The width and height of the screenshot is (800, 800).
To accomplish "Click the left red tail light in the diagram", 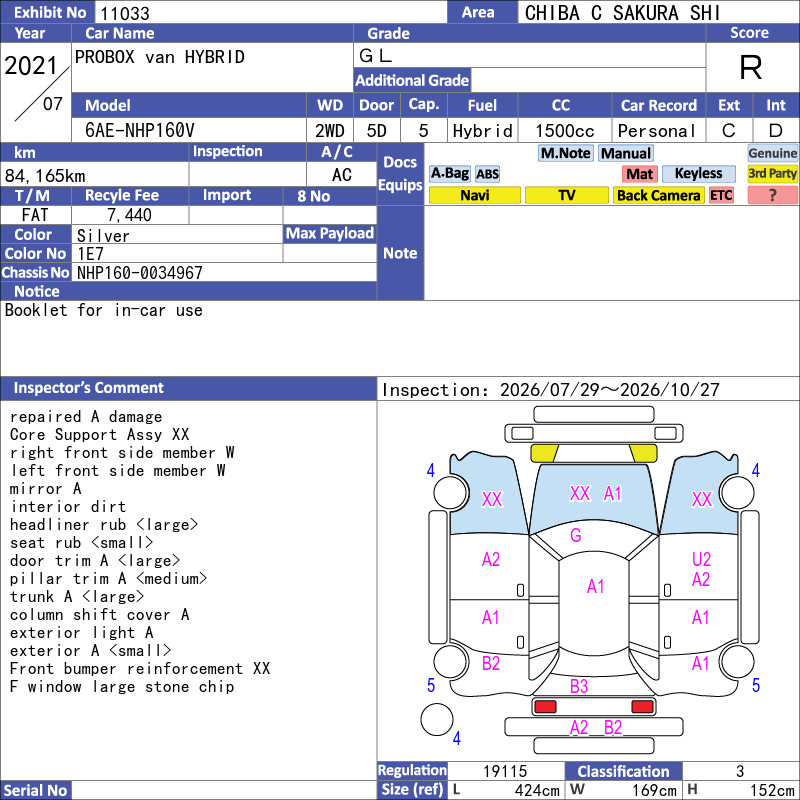I will click(x=545, y=707).
